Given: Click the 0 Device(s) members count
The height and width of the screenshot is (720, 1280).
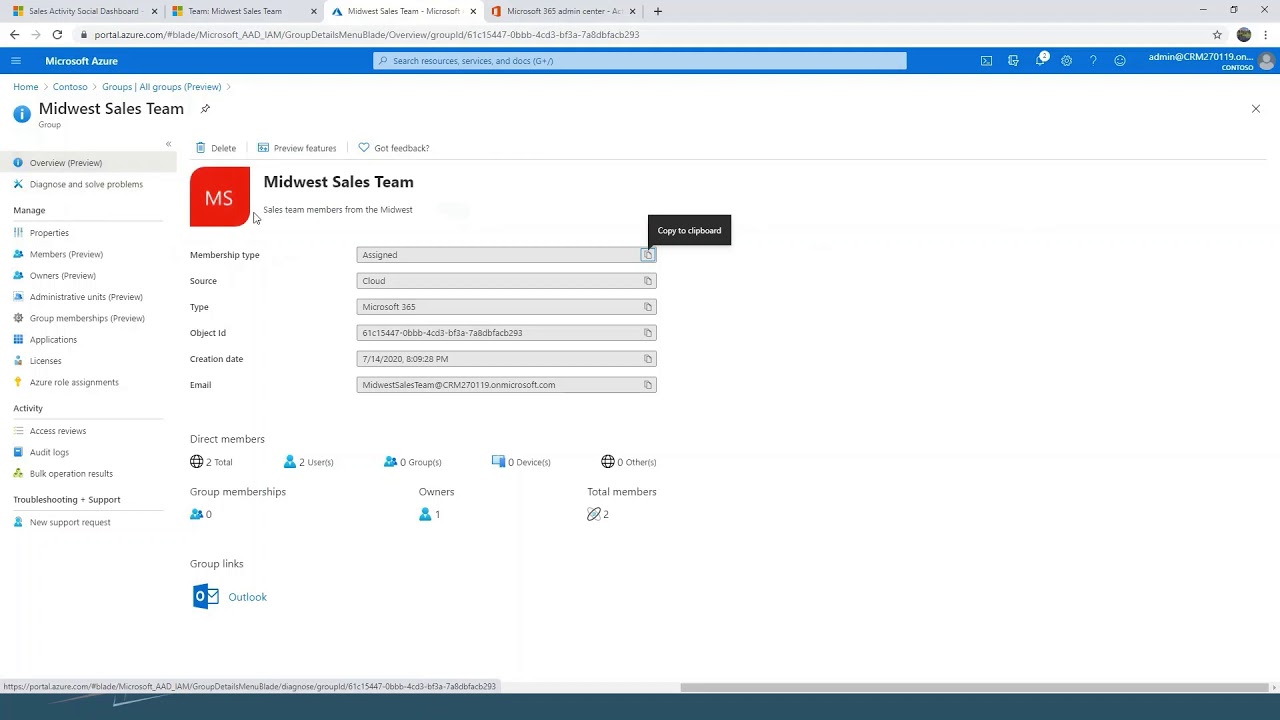Looking at the screenshot, I should pyautogui.click(x=522, y=462).
